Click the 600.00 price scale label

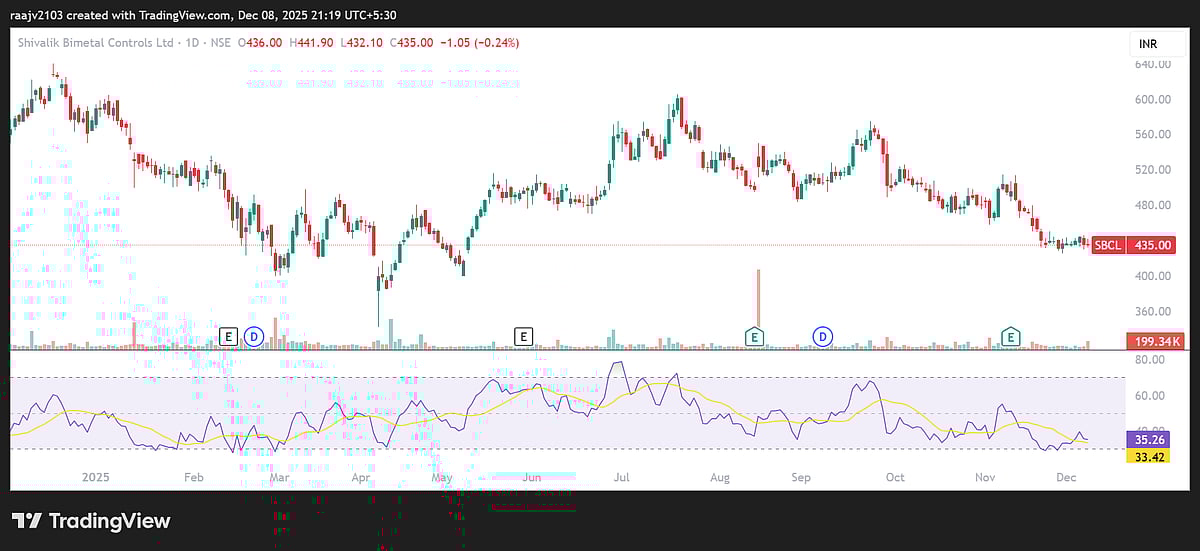coord(1151,99)
